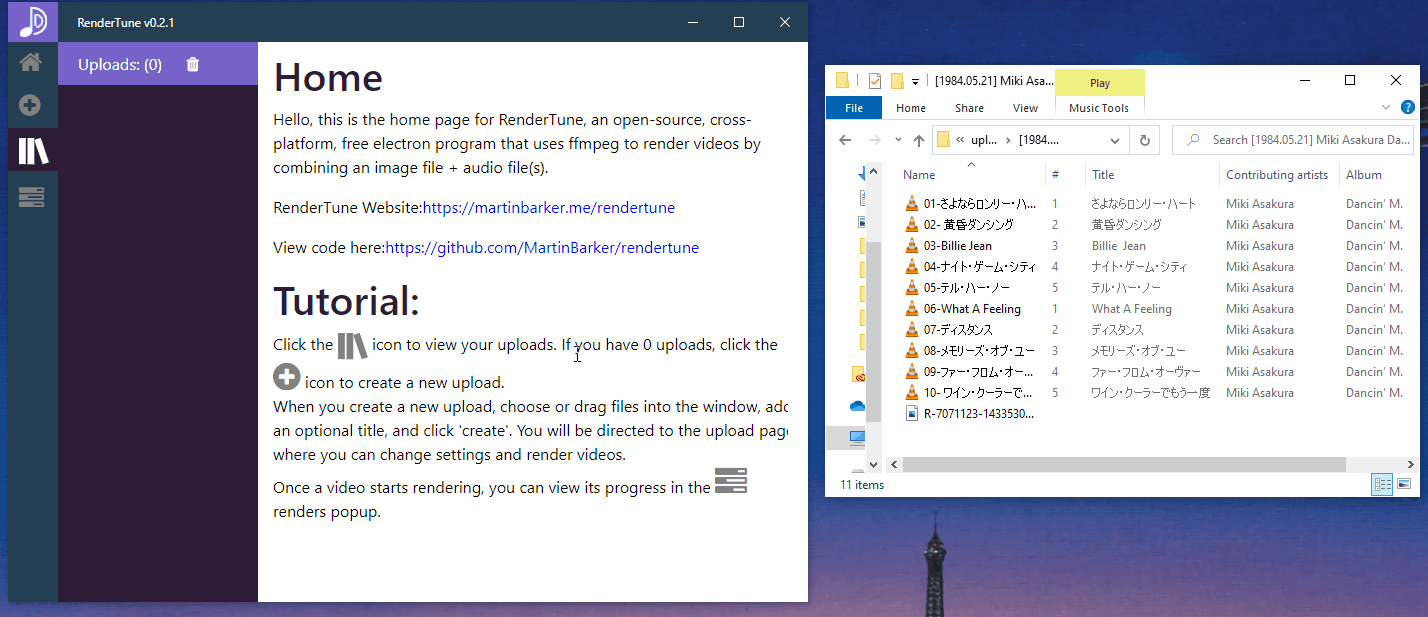The image size is (1428, 617).
Task: Switch to Large icons view in status bar
Action: (1404, 485)
